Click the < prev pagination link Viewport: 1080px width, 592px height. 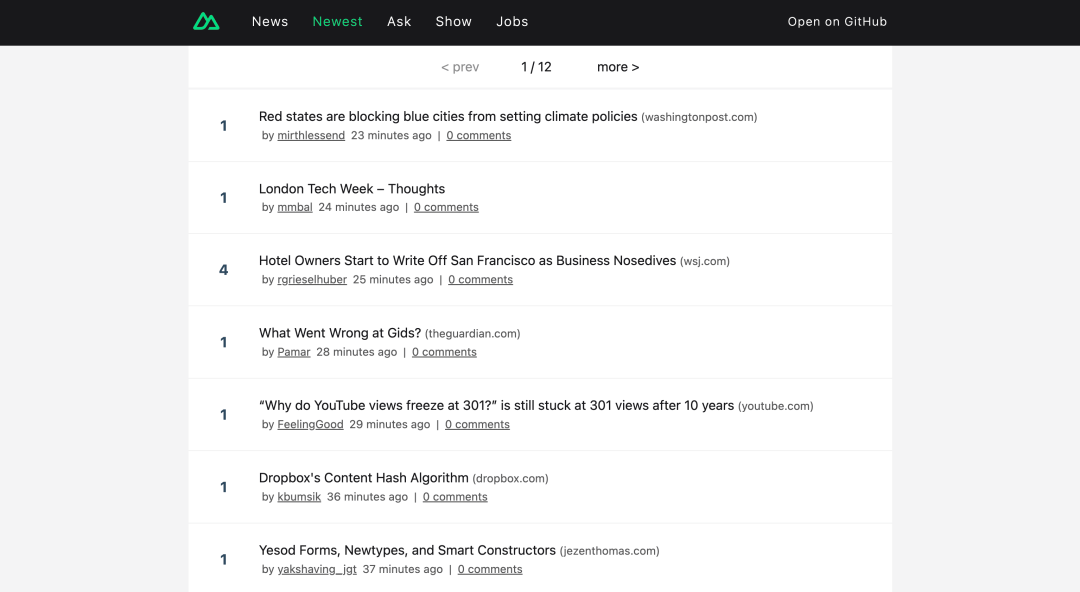[x=460, y=67]
